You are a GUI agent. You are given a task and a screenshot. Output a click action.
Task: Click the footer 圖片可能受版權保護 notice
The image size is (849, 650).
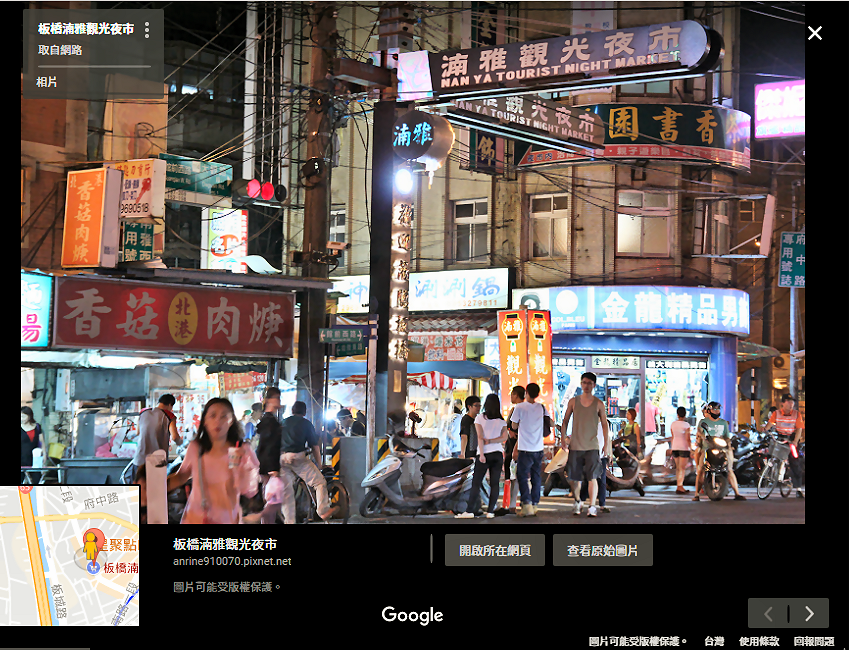pyautogui.click(x=637, y=641)
